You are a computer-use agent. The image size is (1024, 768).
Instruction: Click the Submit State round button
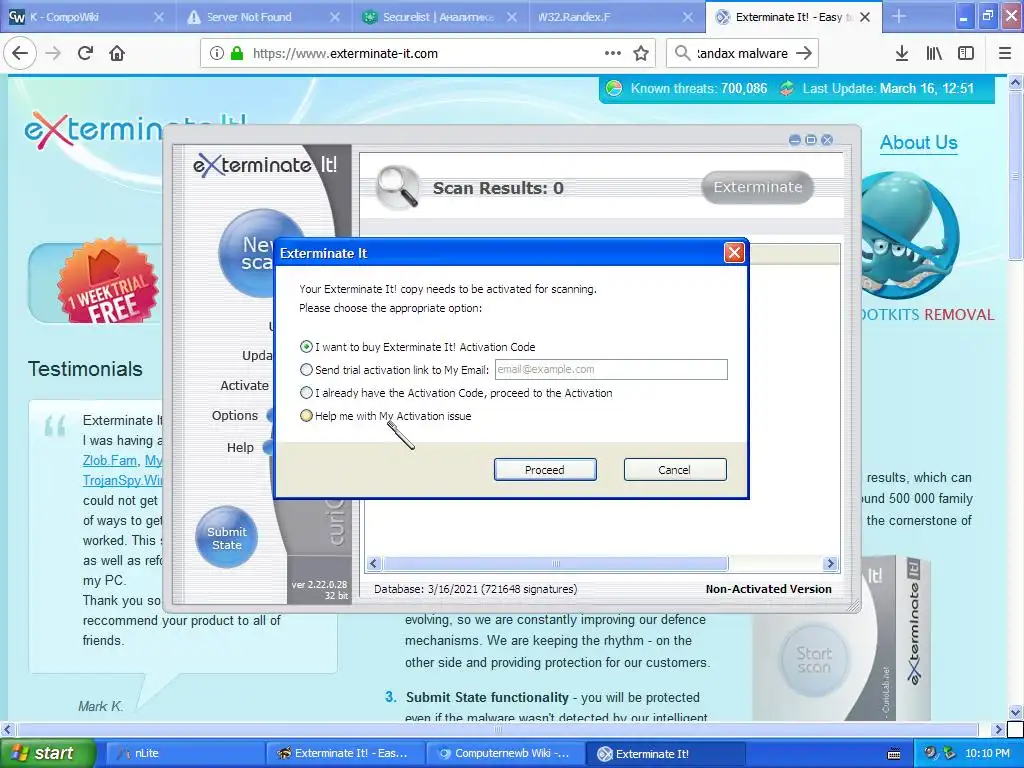click(x=227, y=537)
